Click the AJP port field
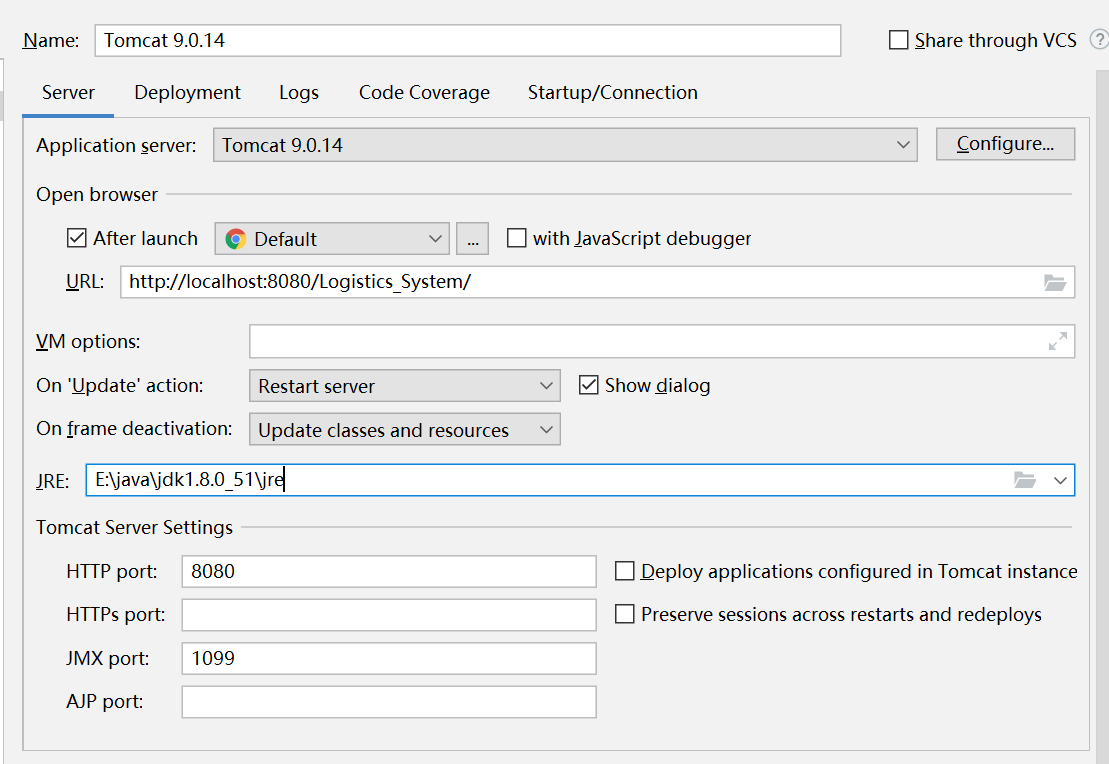Image resolution: width=1109 pixels, height=764 pixels. point(389,702)
